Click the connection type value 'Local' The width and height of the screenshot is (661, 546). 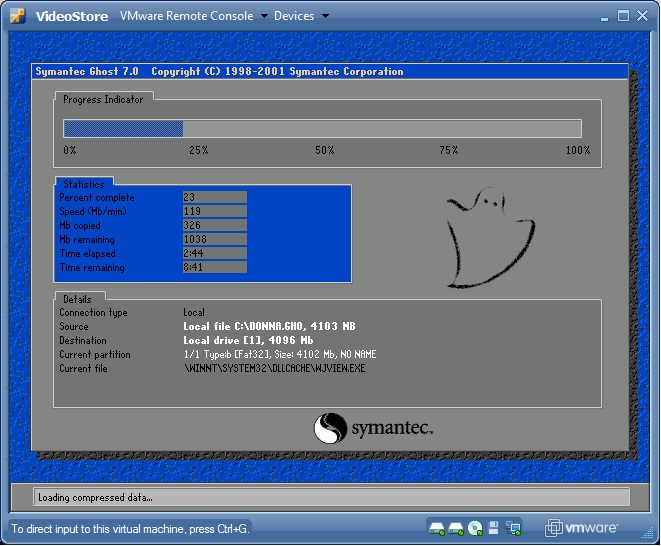194,312
